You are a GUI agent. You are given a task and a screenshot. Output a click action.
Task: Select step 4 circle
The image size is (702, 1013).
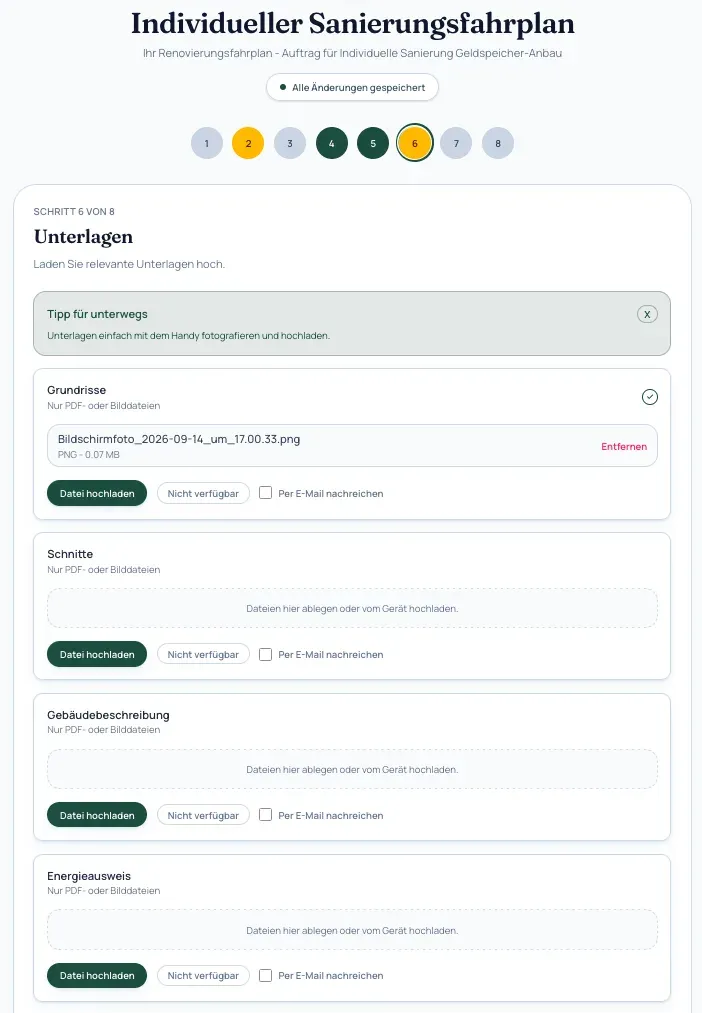point(331,143)
